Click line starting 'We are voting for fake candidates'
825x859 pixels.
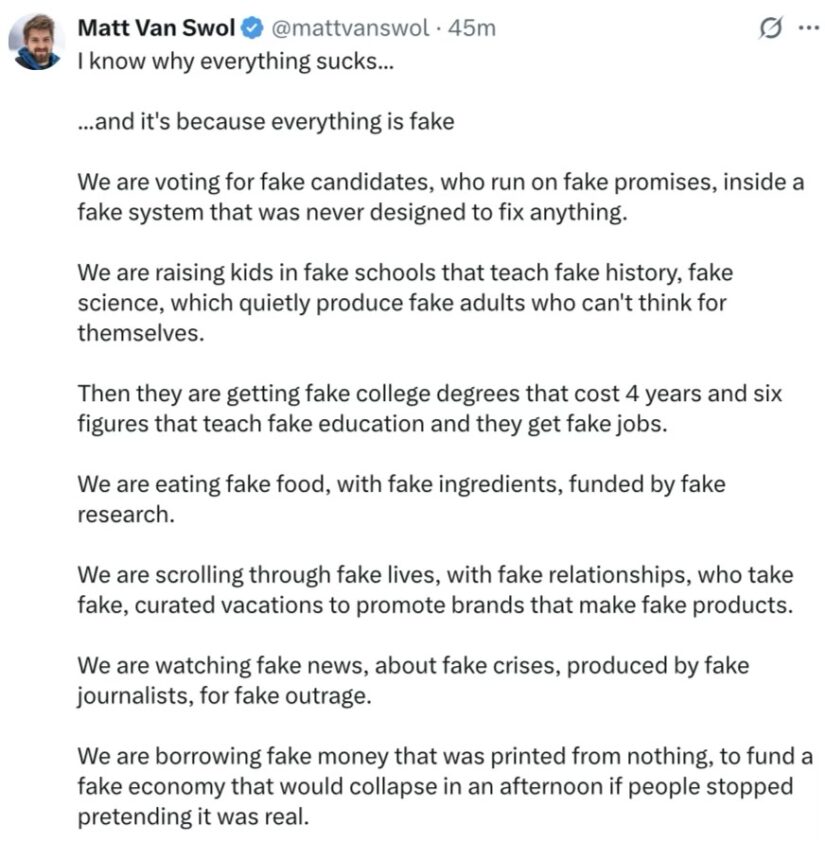[440, 182]
